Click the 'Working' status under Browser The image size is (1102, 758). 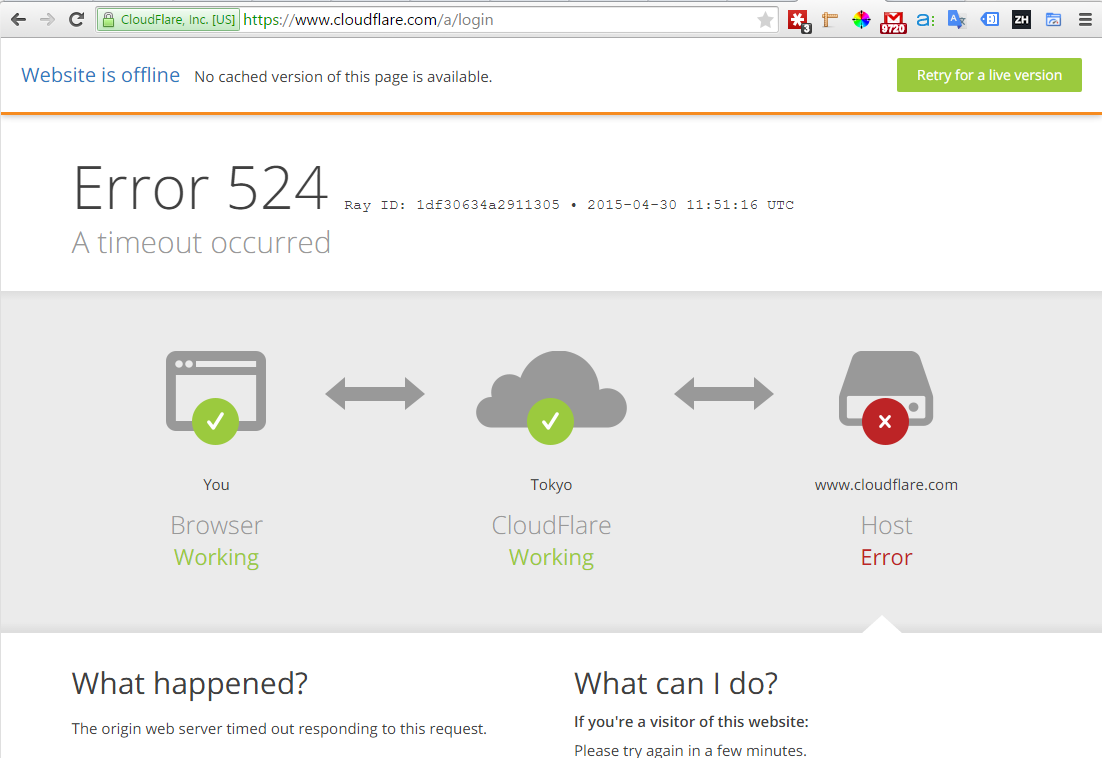click(216, 557)
